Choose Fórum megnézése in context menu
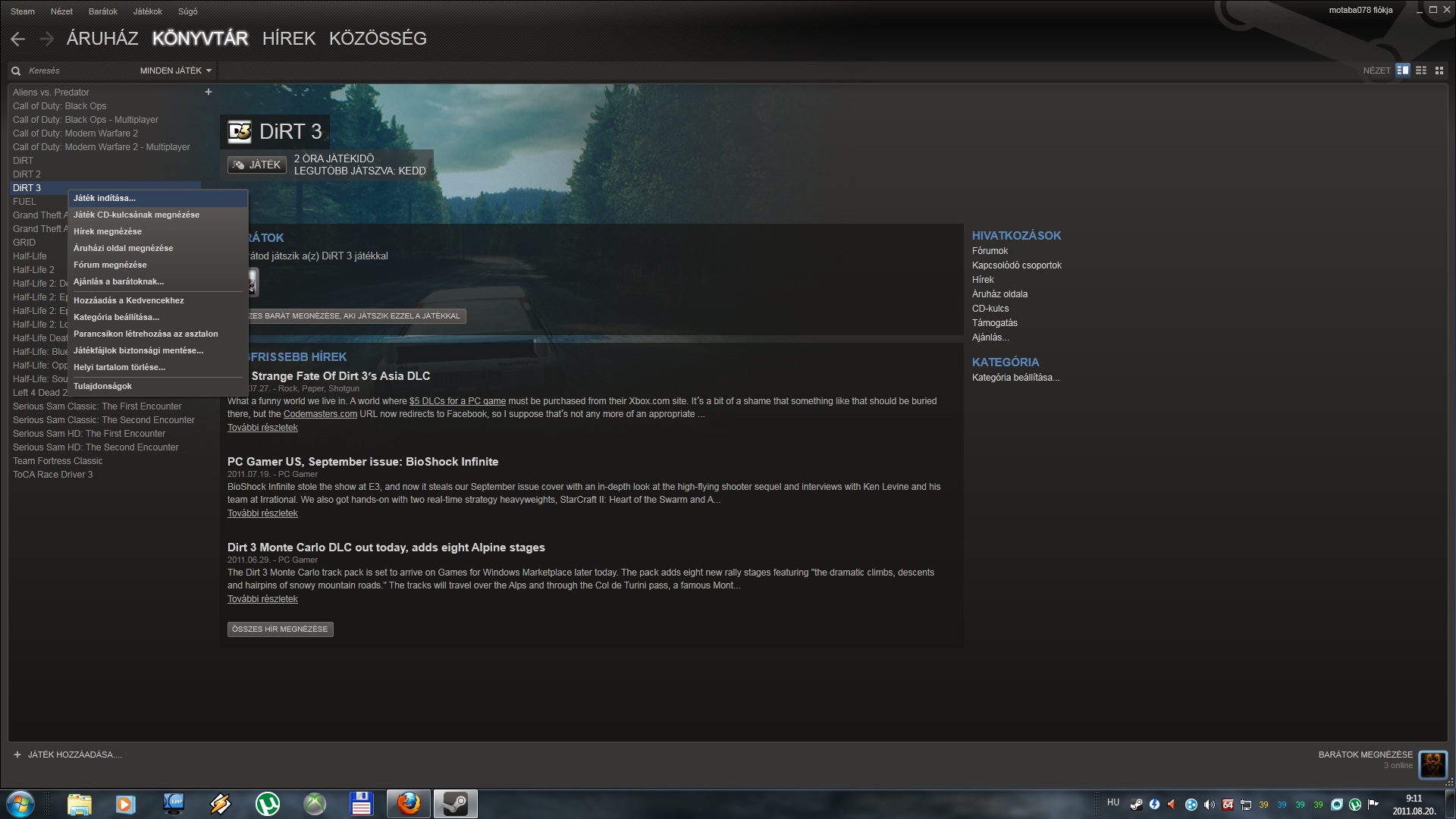The height and width of the screenshot is (819, 1456). [158, 265]
